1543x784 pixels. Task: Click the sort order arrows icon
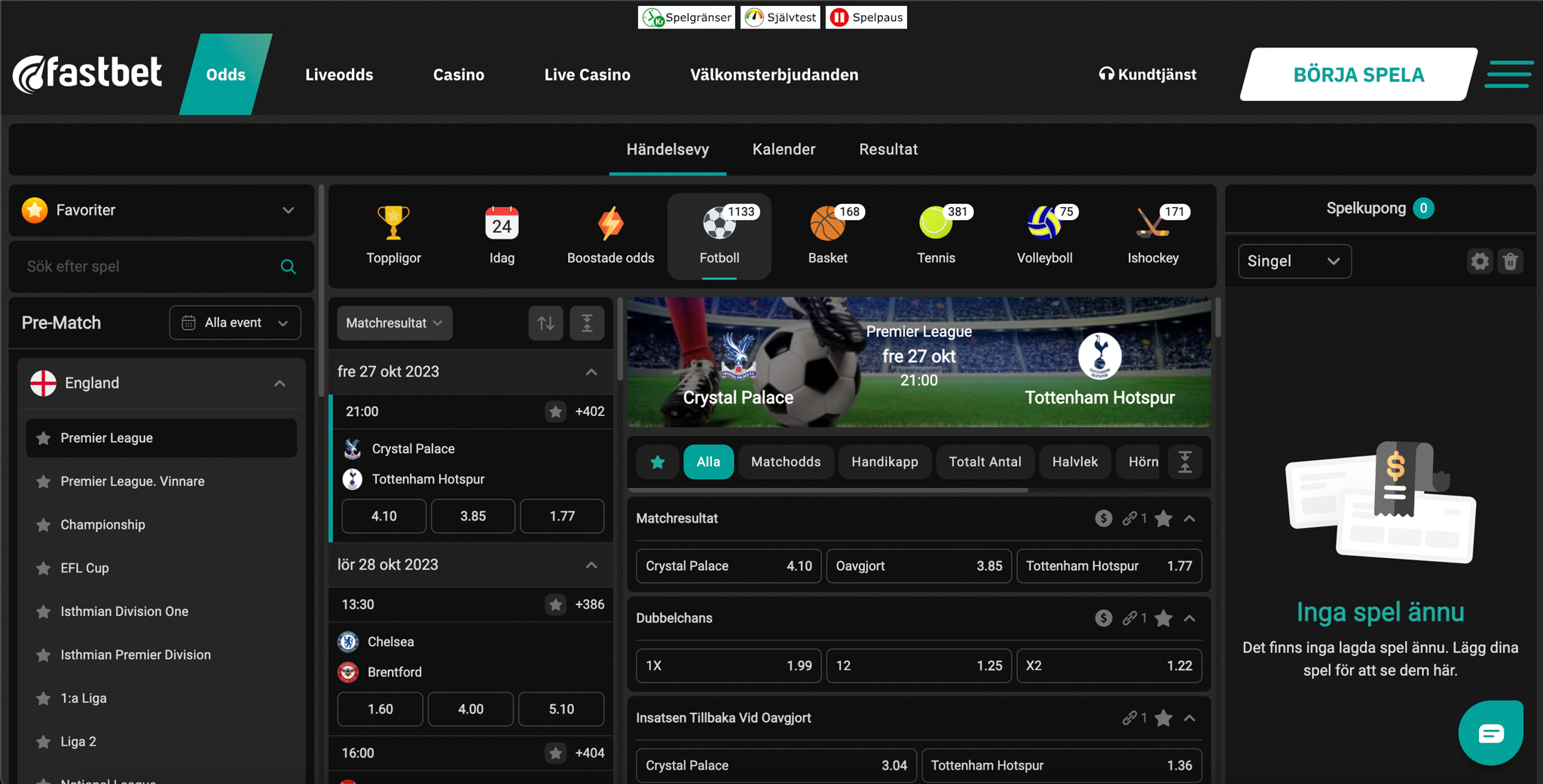point(545,323)
